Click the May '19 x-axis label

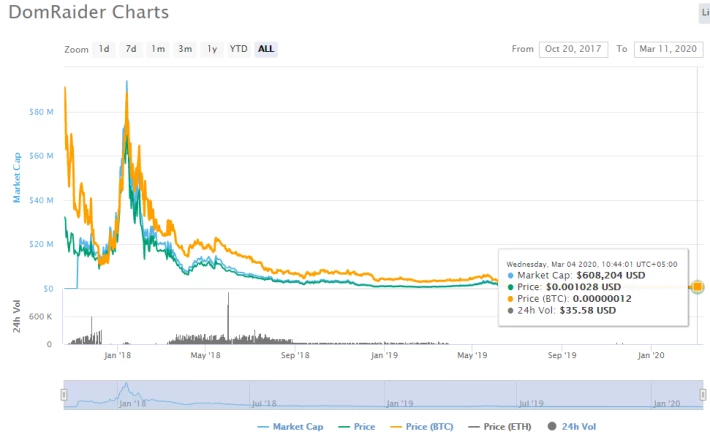pos(472,355)
